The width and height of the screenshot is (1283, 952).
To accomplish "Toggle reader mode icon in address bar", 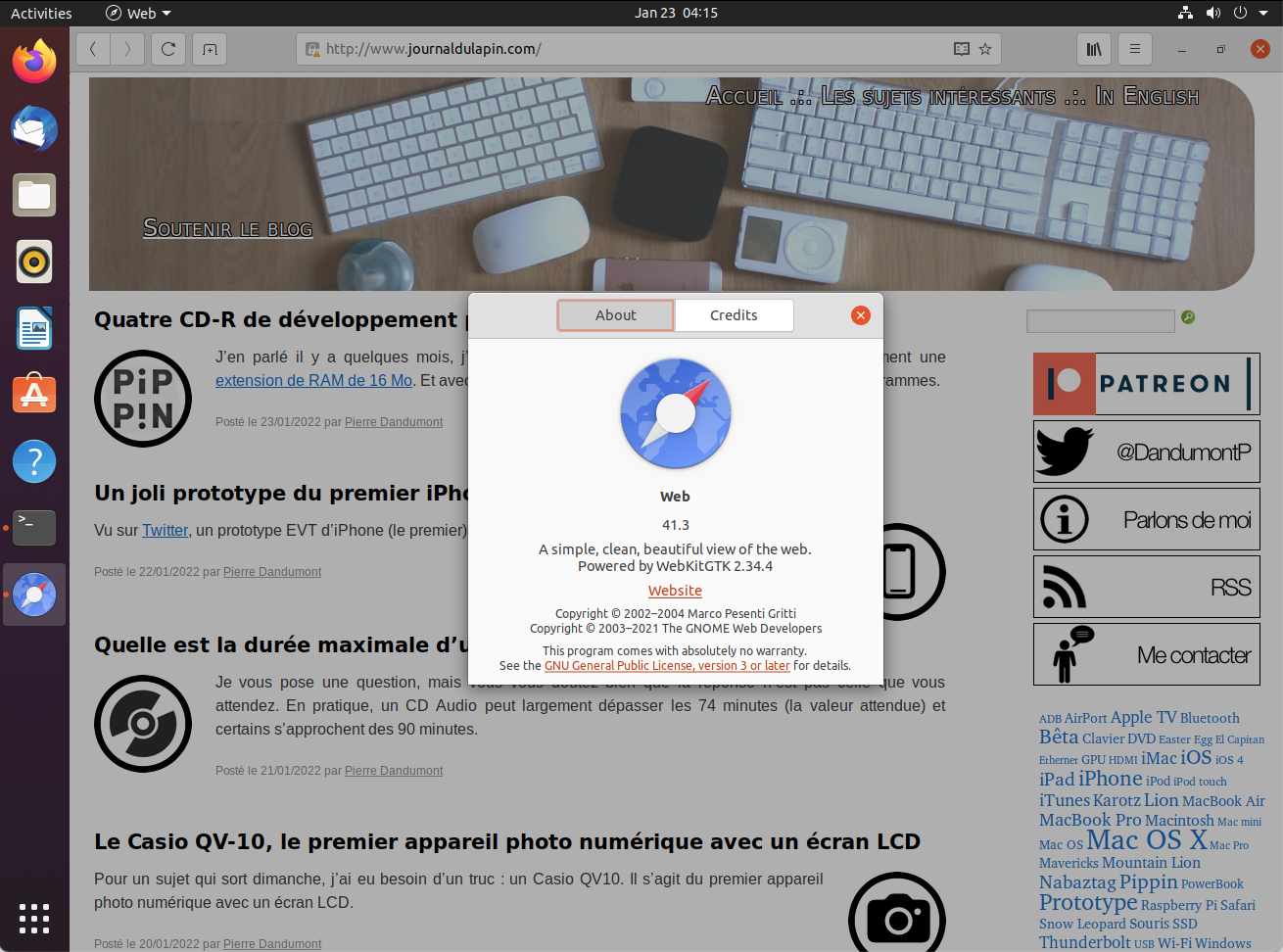I will (x=962, y=49).
